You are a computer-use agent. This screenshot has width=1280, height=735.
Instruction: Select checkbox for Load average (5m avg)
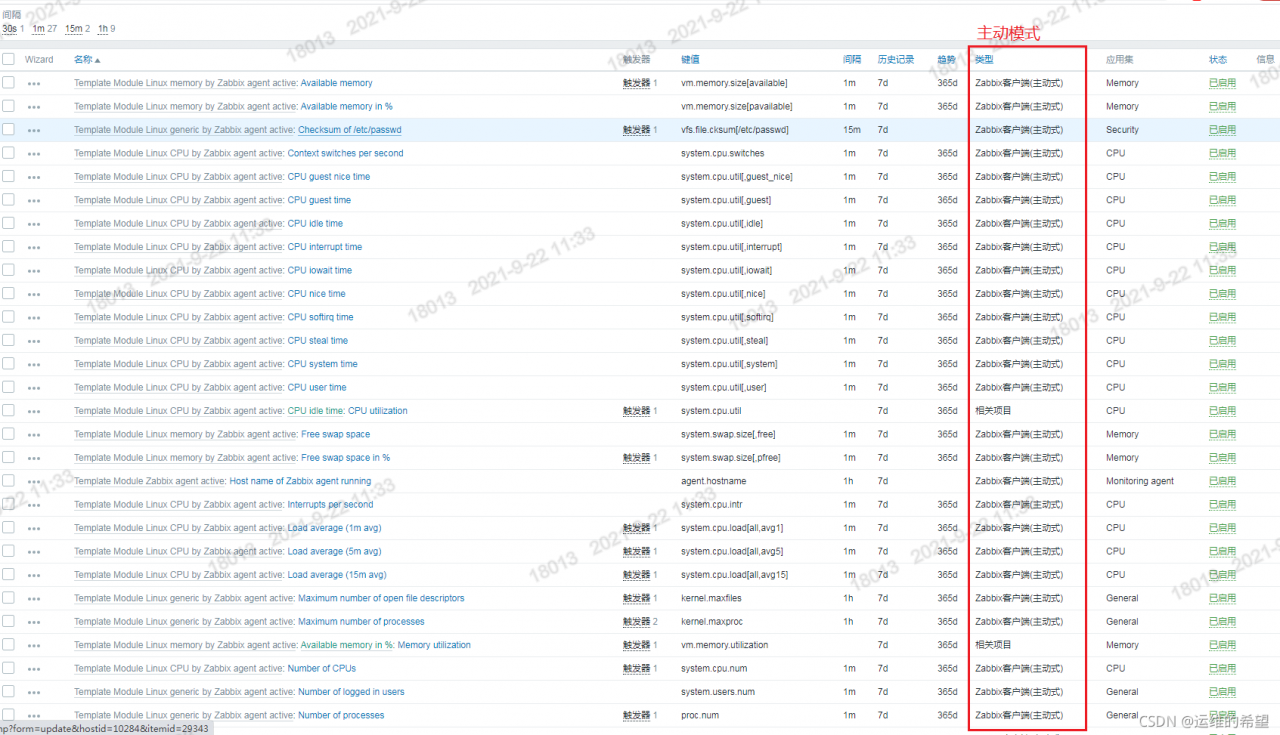point(8,551)
